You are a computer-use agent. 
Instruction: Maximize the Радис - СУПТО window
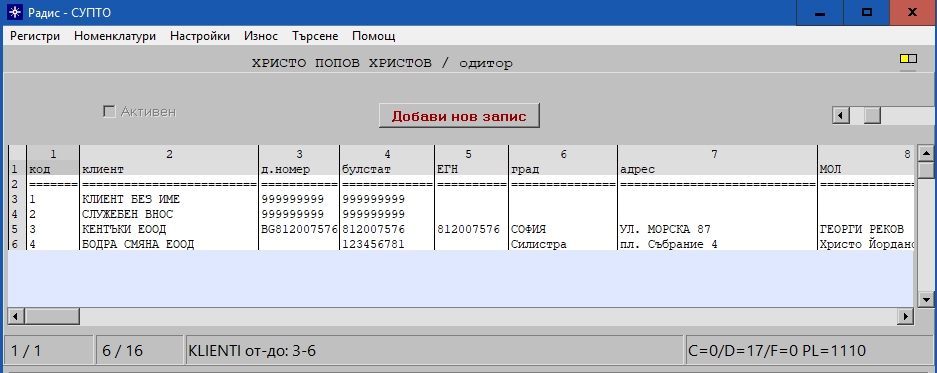click(x=866, y=13)
